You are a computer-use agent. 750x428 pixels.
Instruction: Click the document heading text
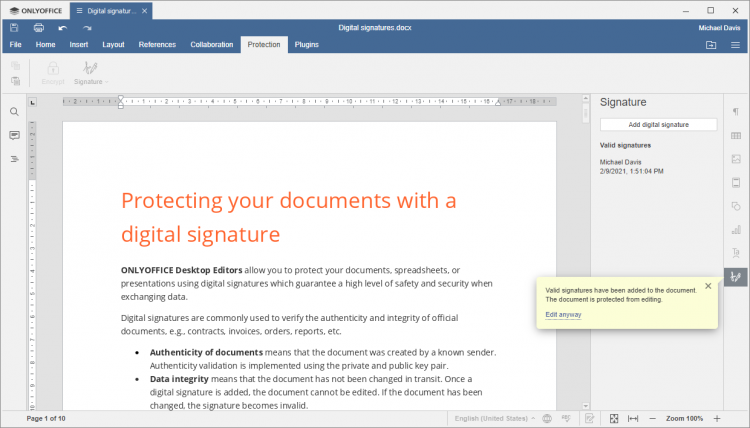coord(289,217)
